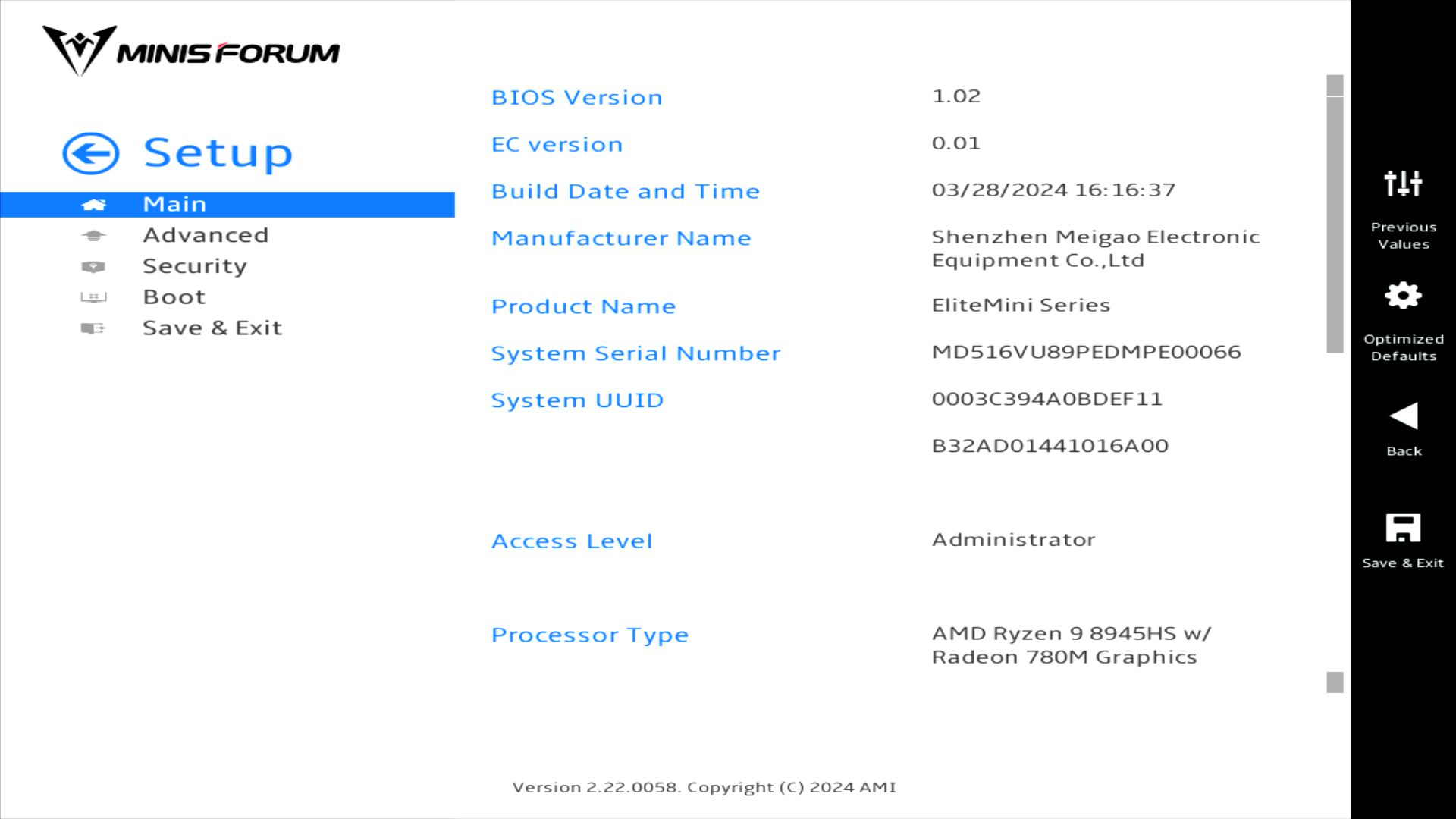The width and height of the screenshot is (1456, 819).
Task: Select Save & Exit in left menu
Action: (212, 328)
